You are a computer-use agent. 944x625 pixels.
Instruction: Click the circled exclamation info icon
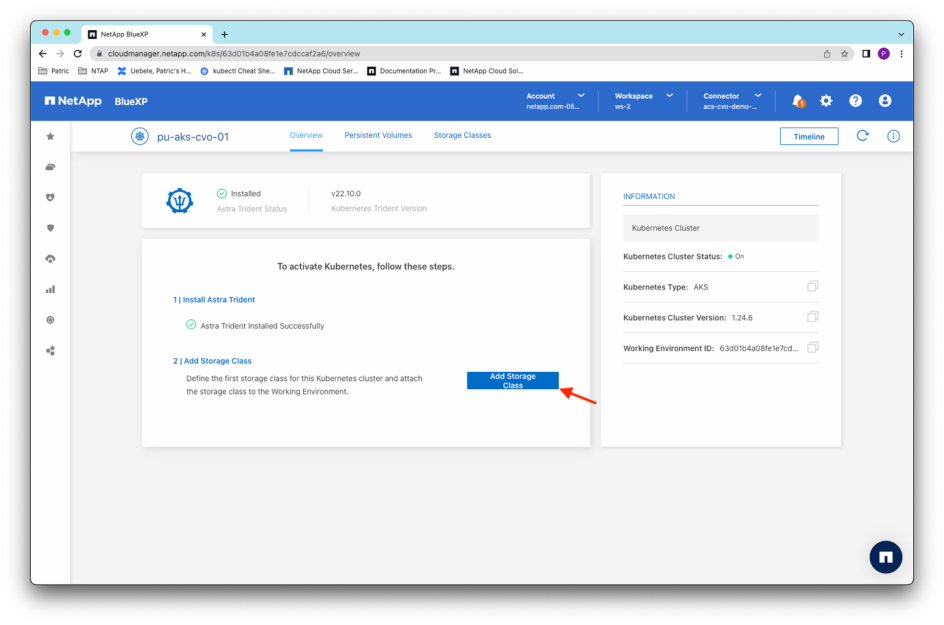[893, 136]
